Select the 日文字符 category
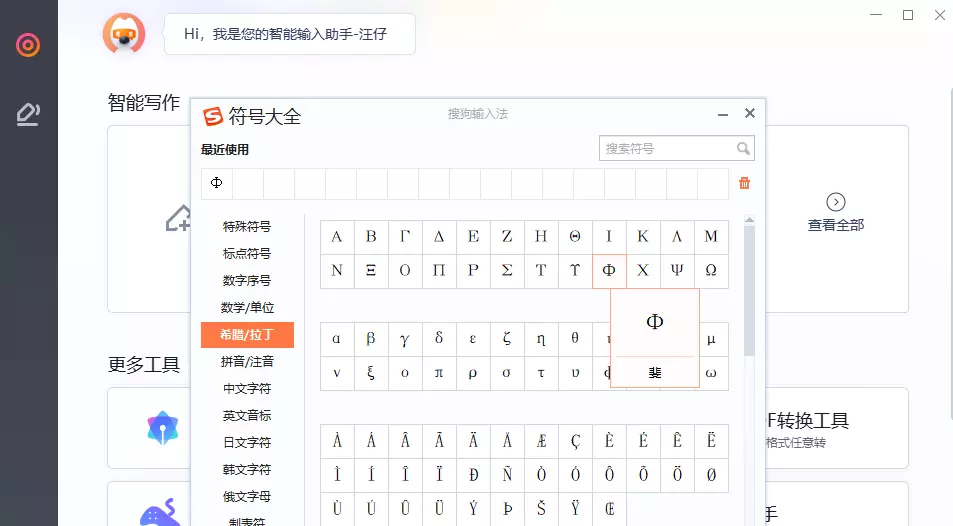This screenshot has height=526, width=953. tap(247, 443)
